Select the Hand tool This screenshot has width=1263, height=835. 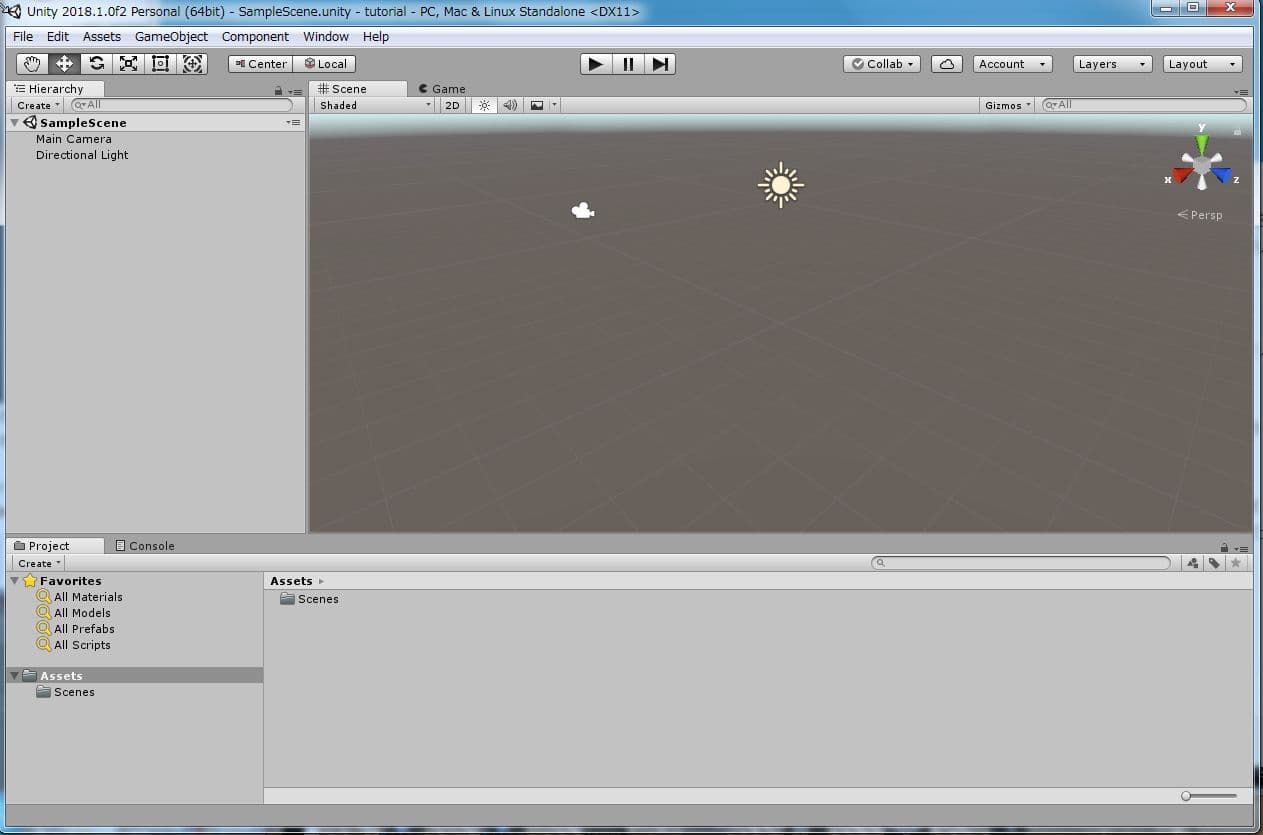pyautogui.click(x=32, y=64)
